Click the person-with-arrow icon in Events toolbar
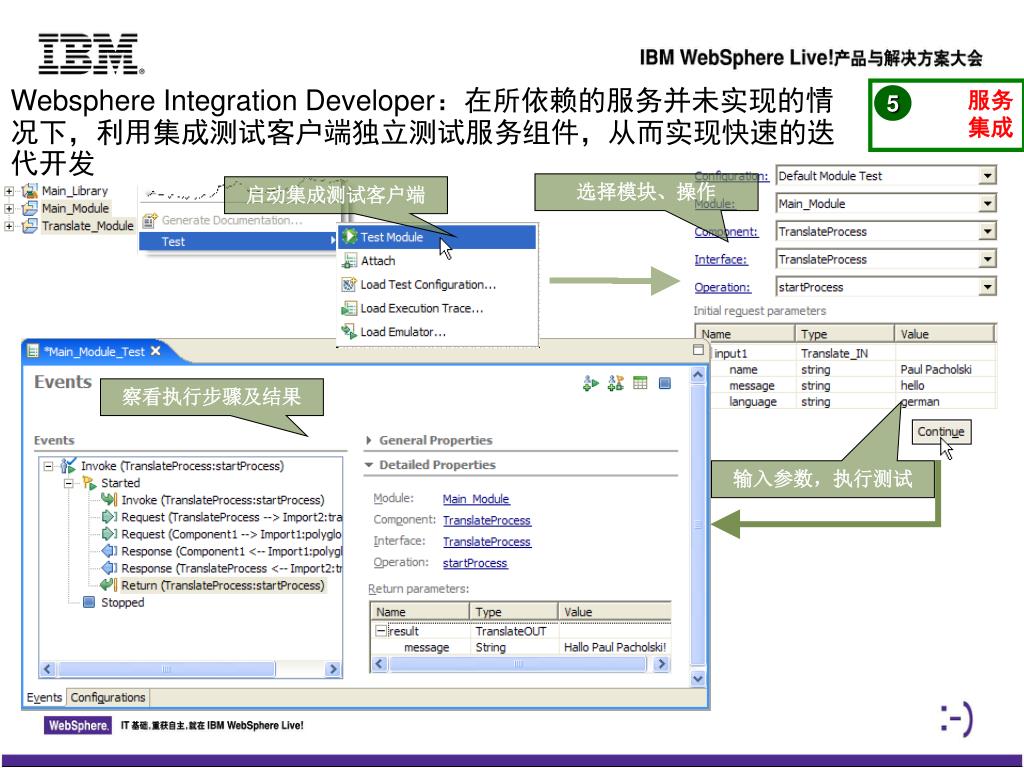This screenshot has height=768, width=1024. coord(615,383)
